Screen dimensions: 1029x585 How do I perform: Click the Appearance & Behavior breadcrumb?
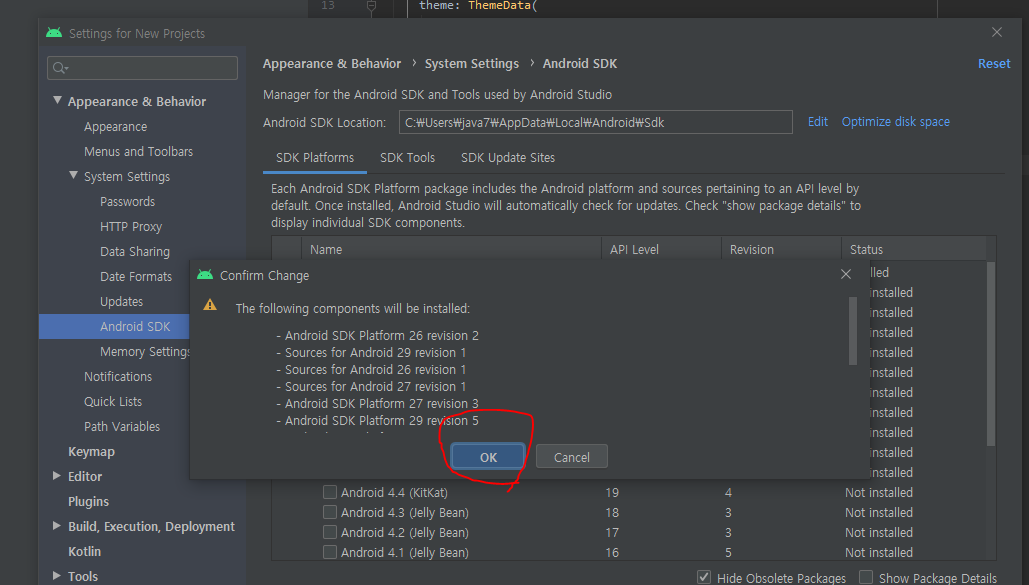click(331, 64)
